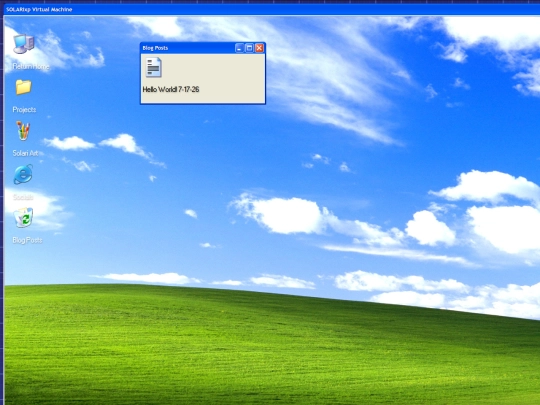
Task: Open the Projects folder icon
Action: pyautogui.click(x=23, y=87)
